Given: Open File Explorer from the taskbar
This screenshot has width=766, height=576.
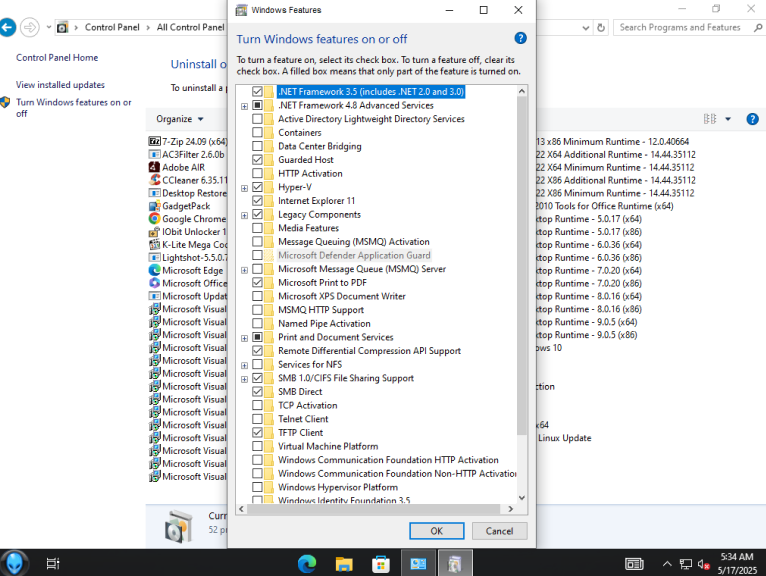Looking at the screenshot, I should pyautogui.click(x=344, y=563).
